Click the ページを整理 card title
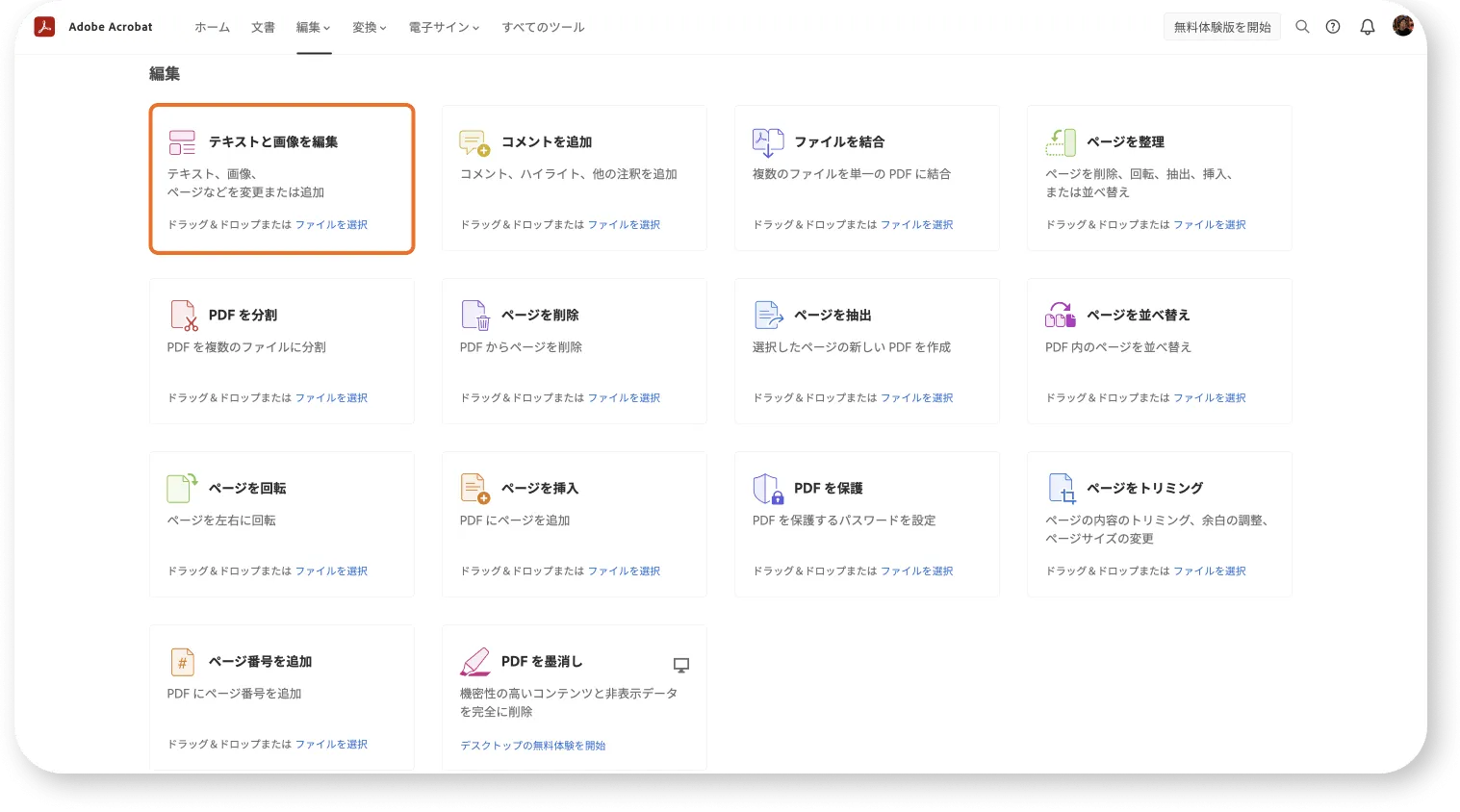Viewport: 1460px width, 812px height. (x=1125, y=141)
